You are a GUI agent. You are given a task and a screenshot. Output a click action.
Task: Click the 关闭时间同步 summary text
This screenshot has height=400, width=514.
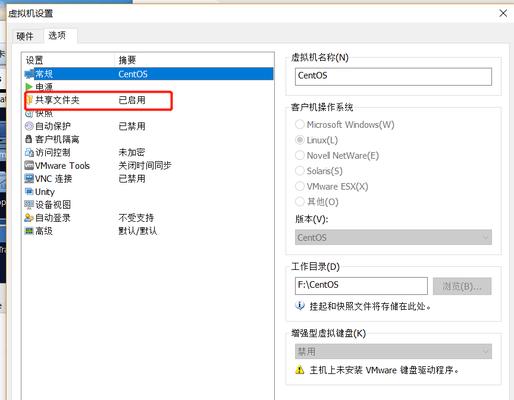[x=145, y=165]
